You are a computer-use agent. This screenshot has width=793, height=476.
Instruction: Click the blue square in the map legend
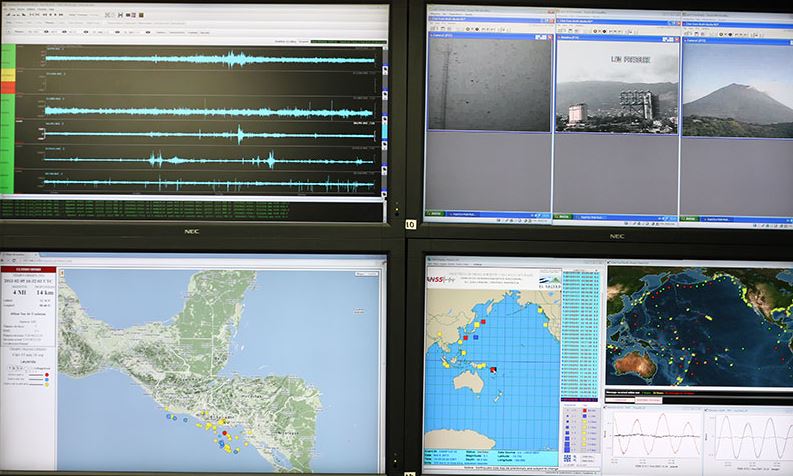47,379
